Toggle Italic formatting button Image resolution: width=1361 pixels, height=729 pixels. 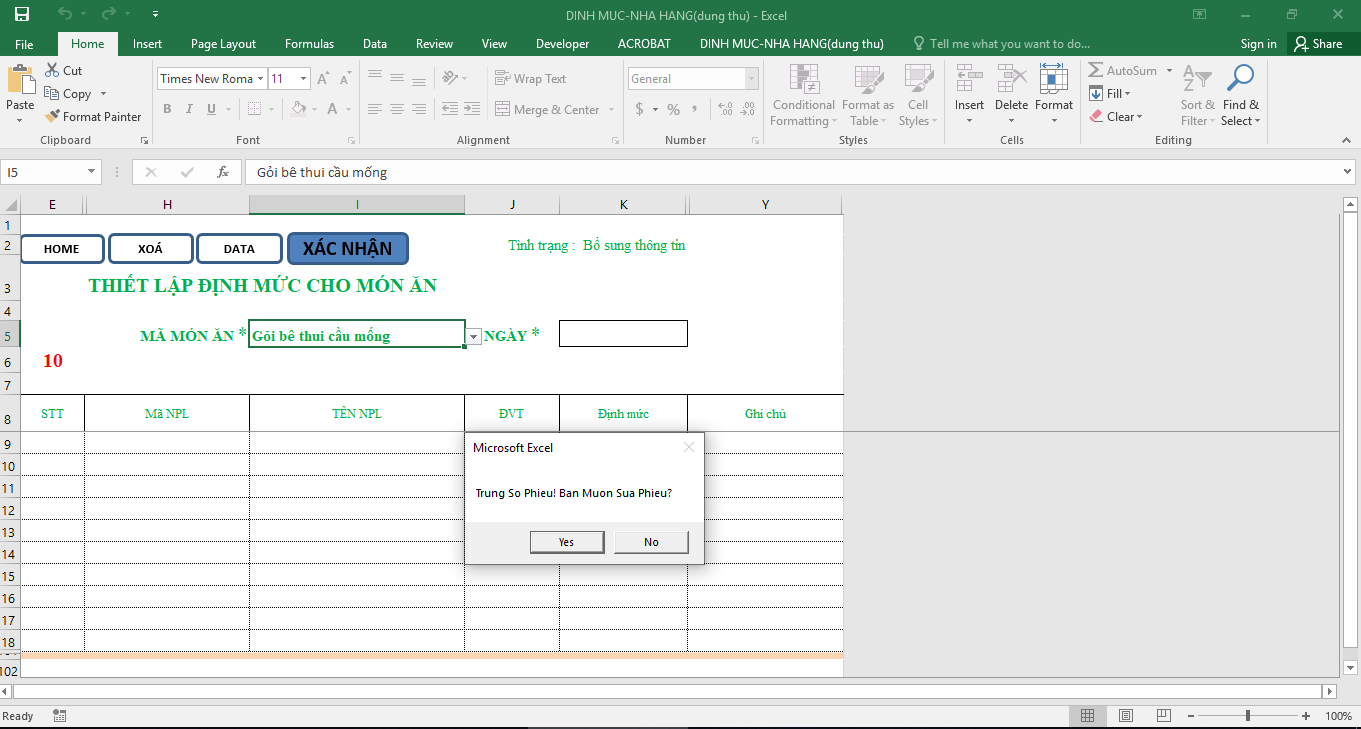190,109
